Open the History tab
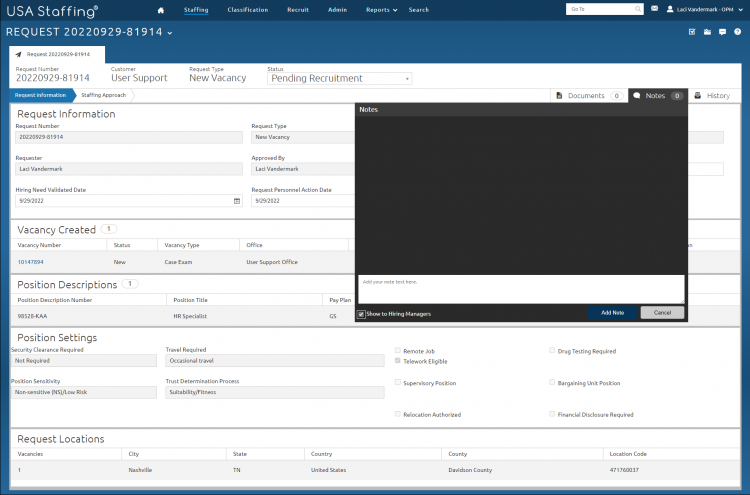This screenshot has height=495, width=750. (713, 96)
